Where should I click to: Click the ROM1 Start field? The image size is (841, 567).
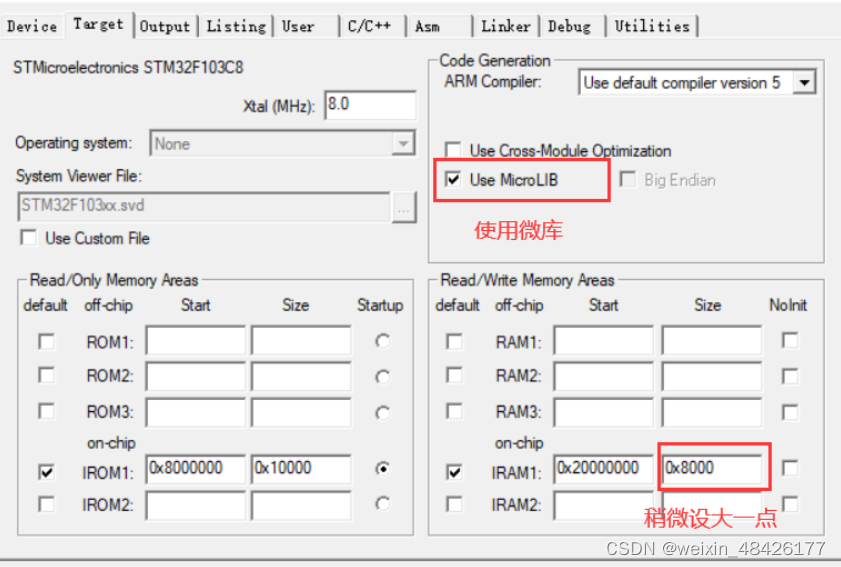pos(195,340)
